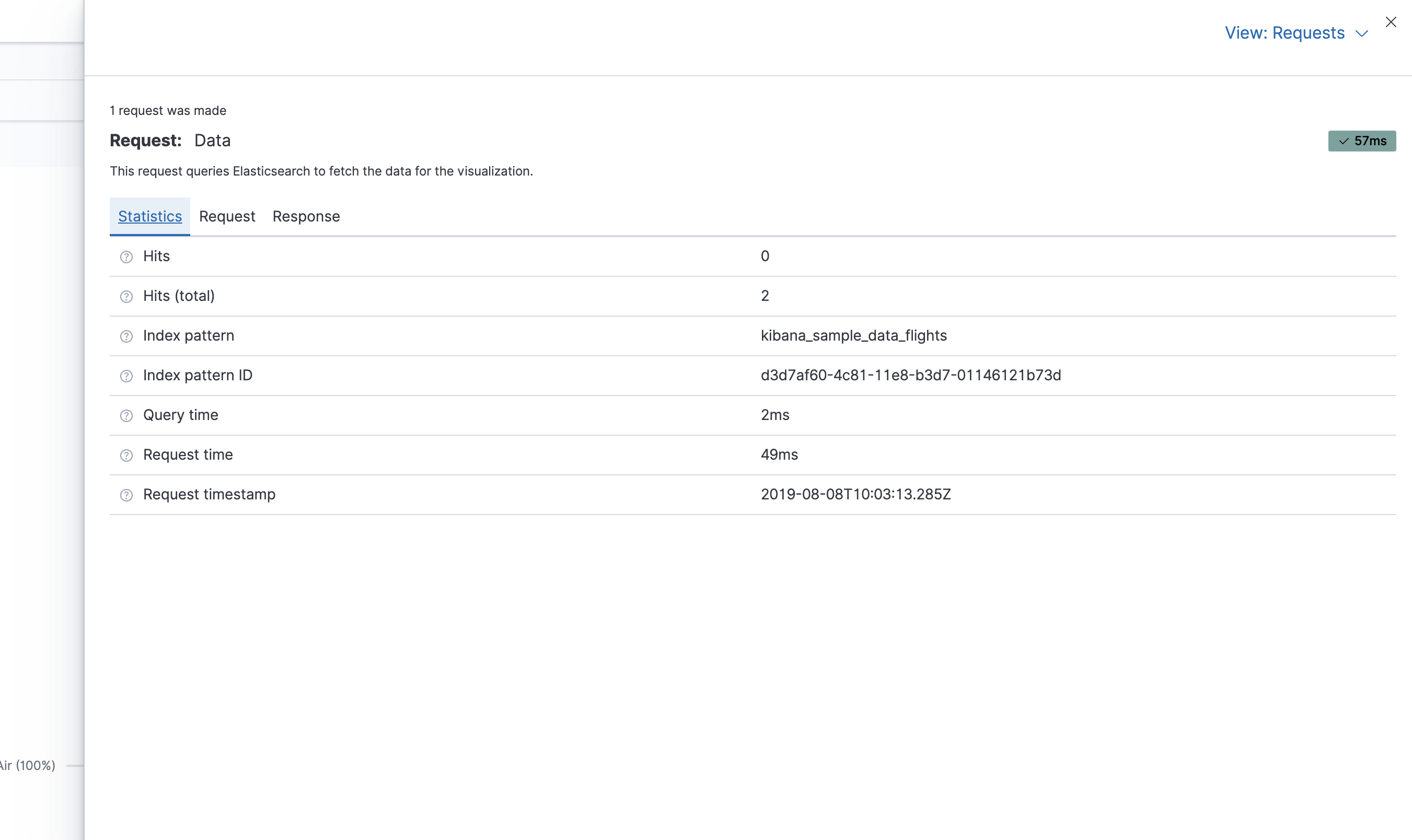Click the kibana_sample_data_flights index pattern value
The width and height of the screenshot is (1412, 840).
click(x=853, y=336)
